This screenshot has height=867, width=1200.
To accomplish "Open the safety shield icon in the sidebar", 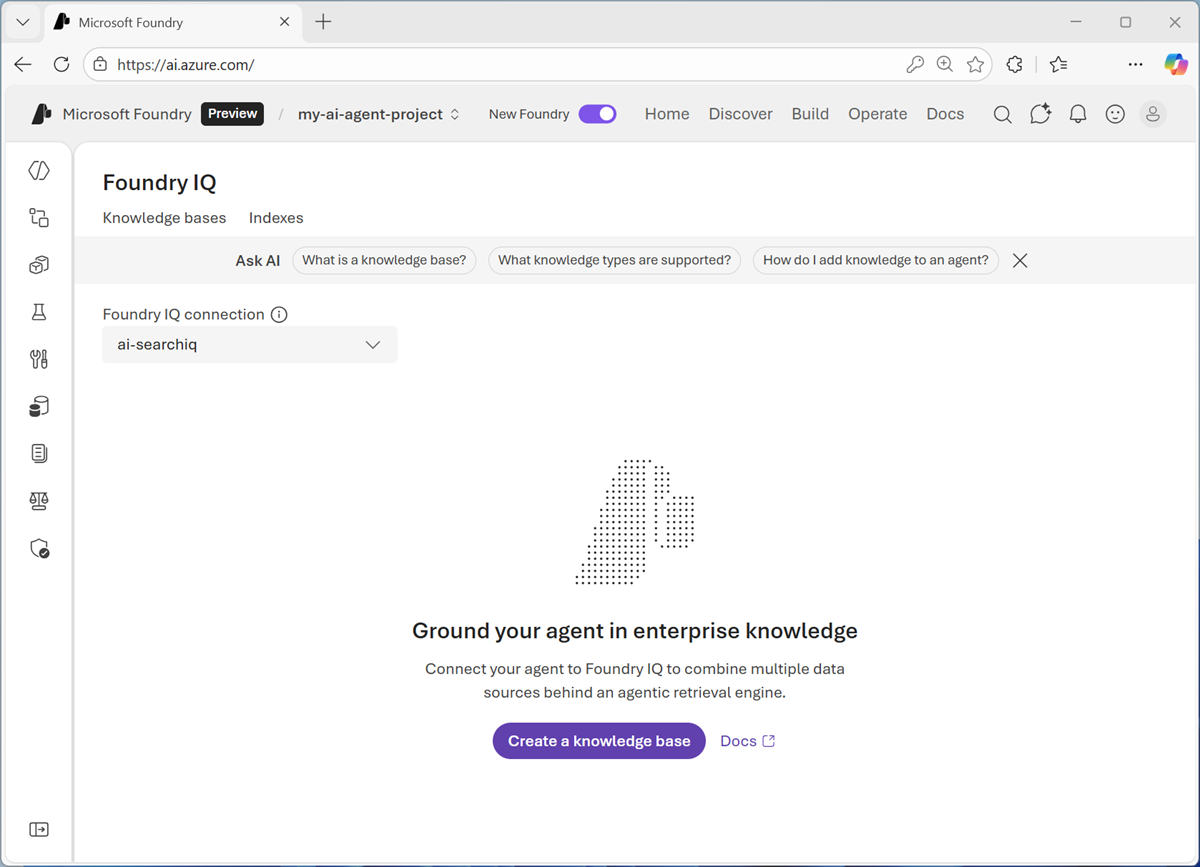I will [39, 548].
